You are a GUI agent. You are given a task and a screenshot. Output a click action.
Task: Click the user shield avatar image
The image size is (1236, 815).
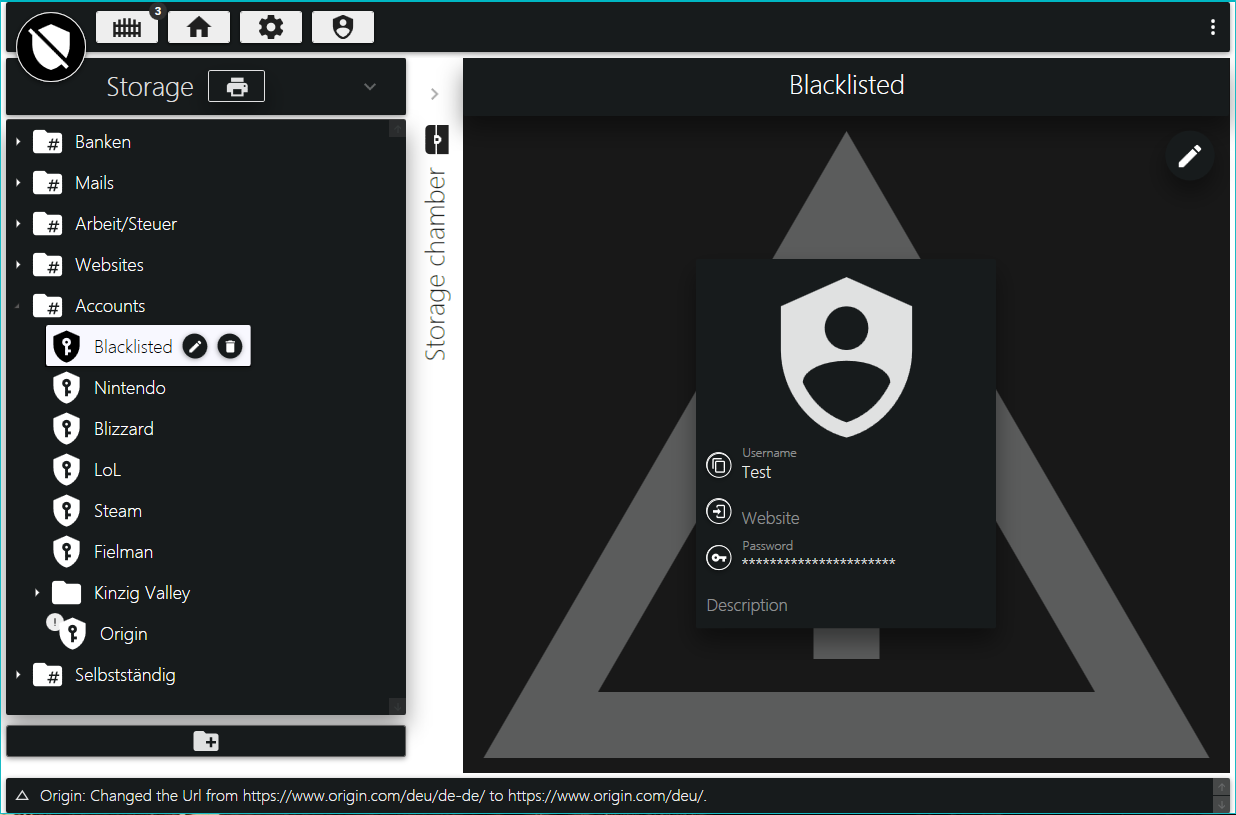[x=846, y=357]
